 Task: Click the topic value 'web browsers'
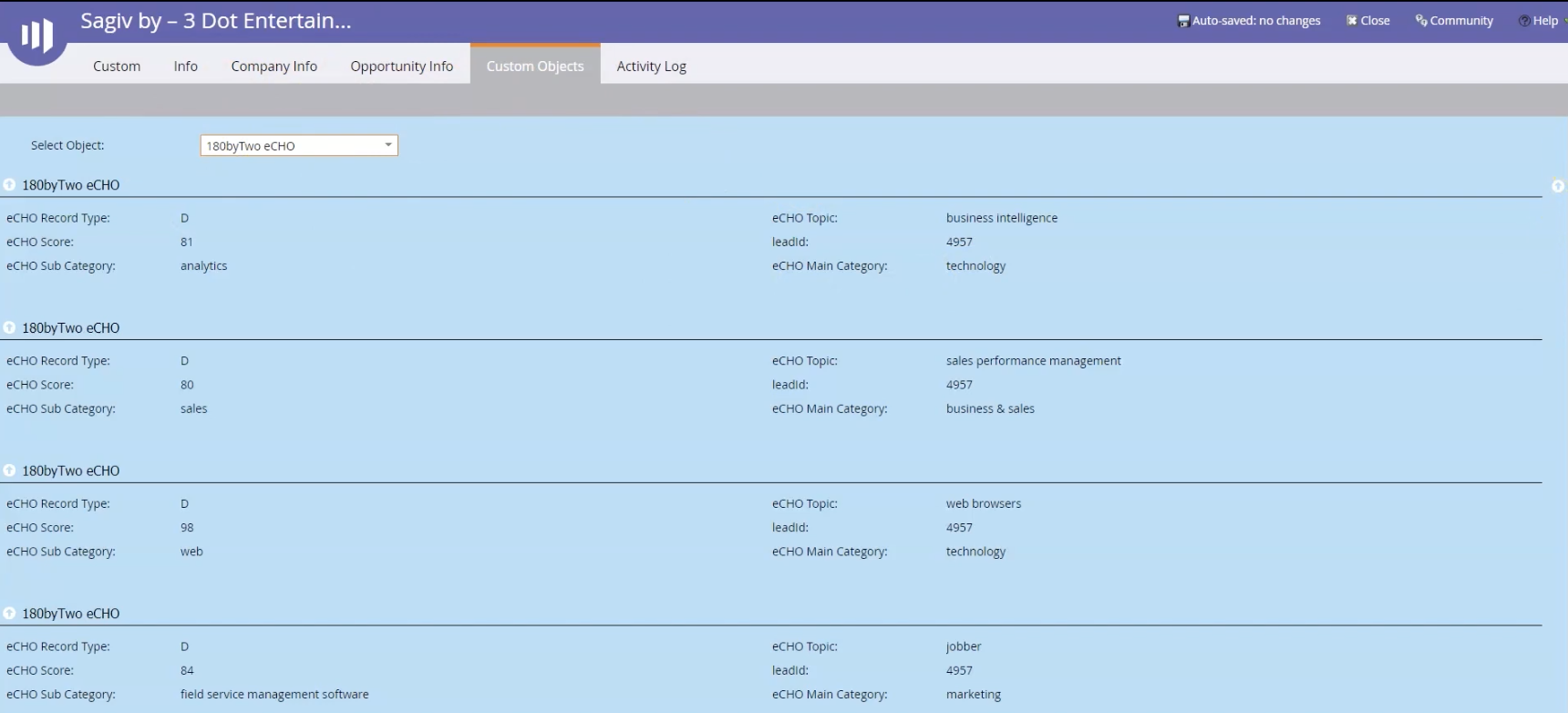pos(984,503)
